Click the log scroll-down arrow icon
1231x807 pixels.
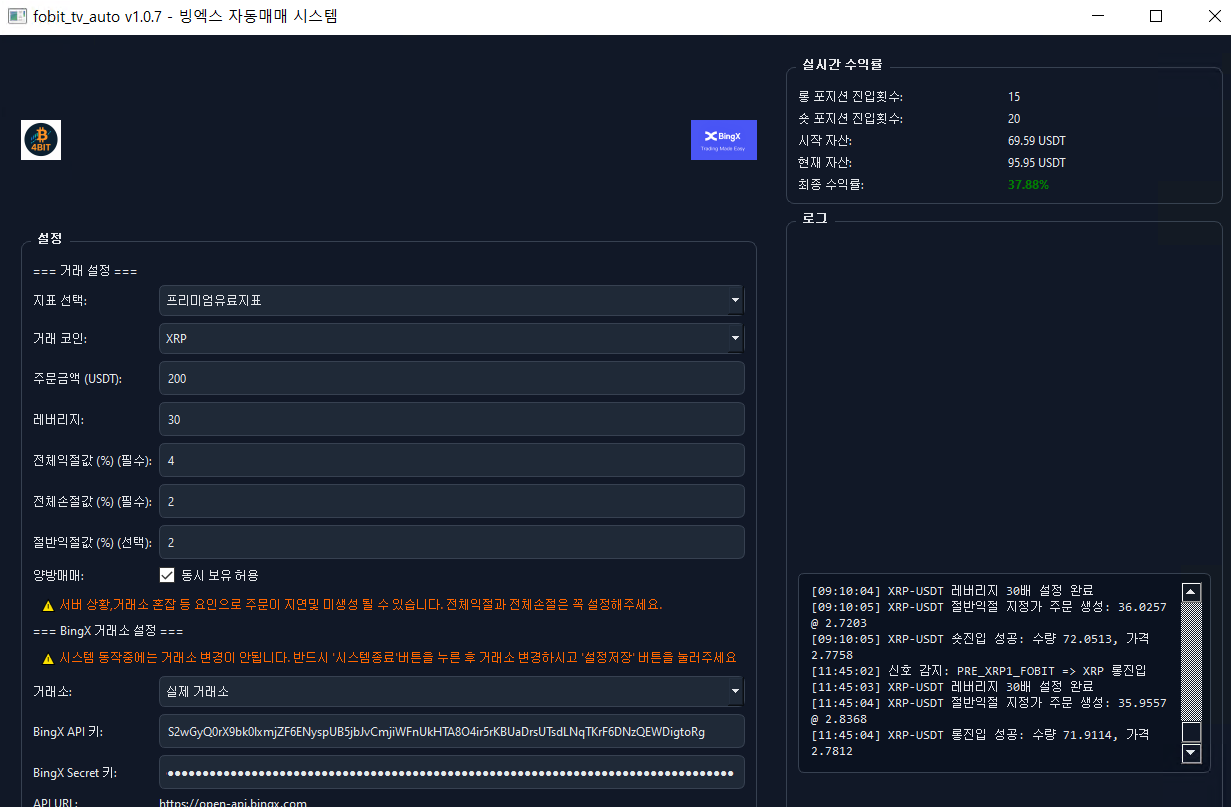(x=1190, y=753)
